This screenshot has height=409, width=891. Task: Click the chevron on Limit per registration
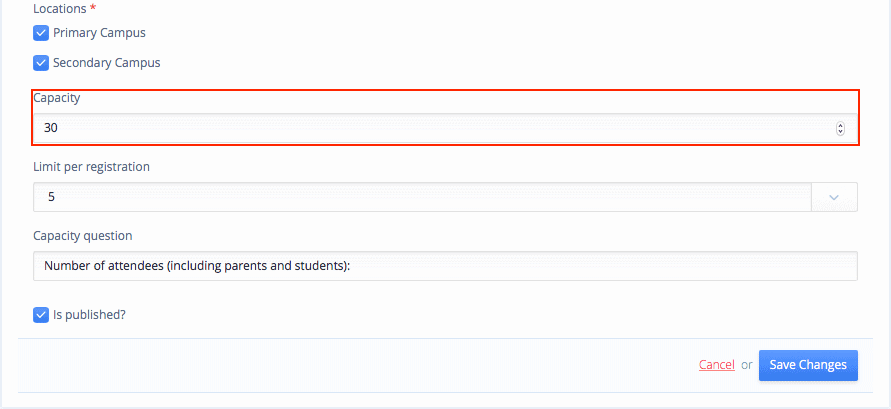click(834, 197)
